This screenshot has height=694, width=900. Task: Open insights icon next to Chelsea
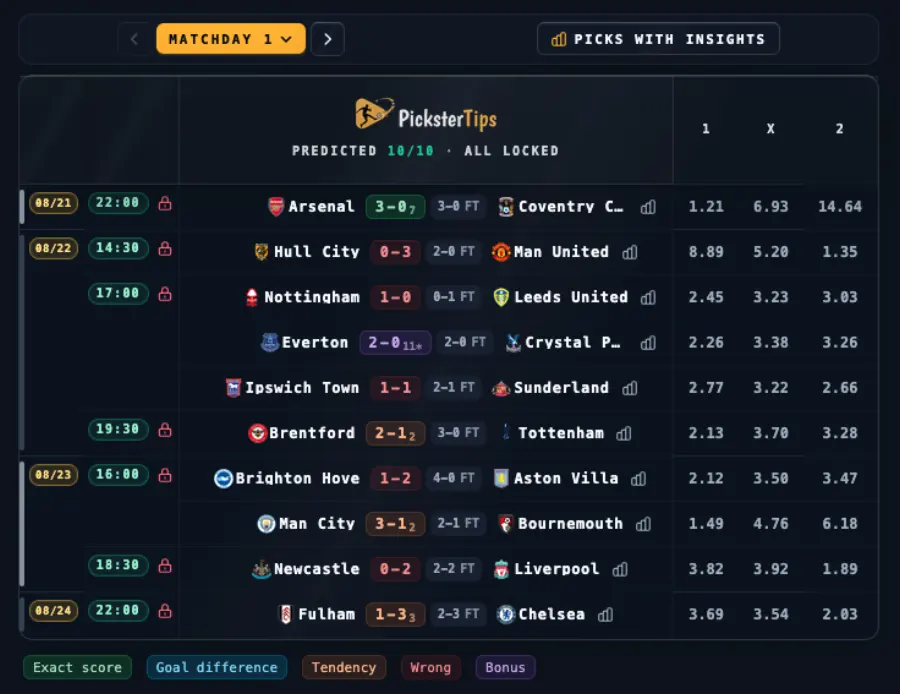(605, 615)
